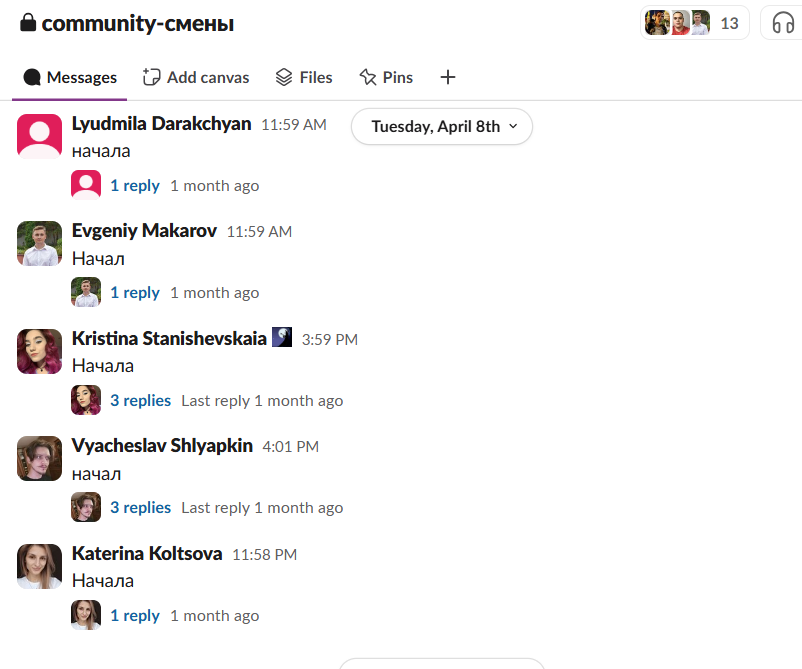Open the 1 reply thread under Lyudmila's message

click(135, 185)
